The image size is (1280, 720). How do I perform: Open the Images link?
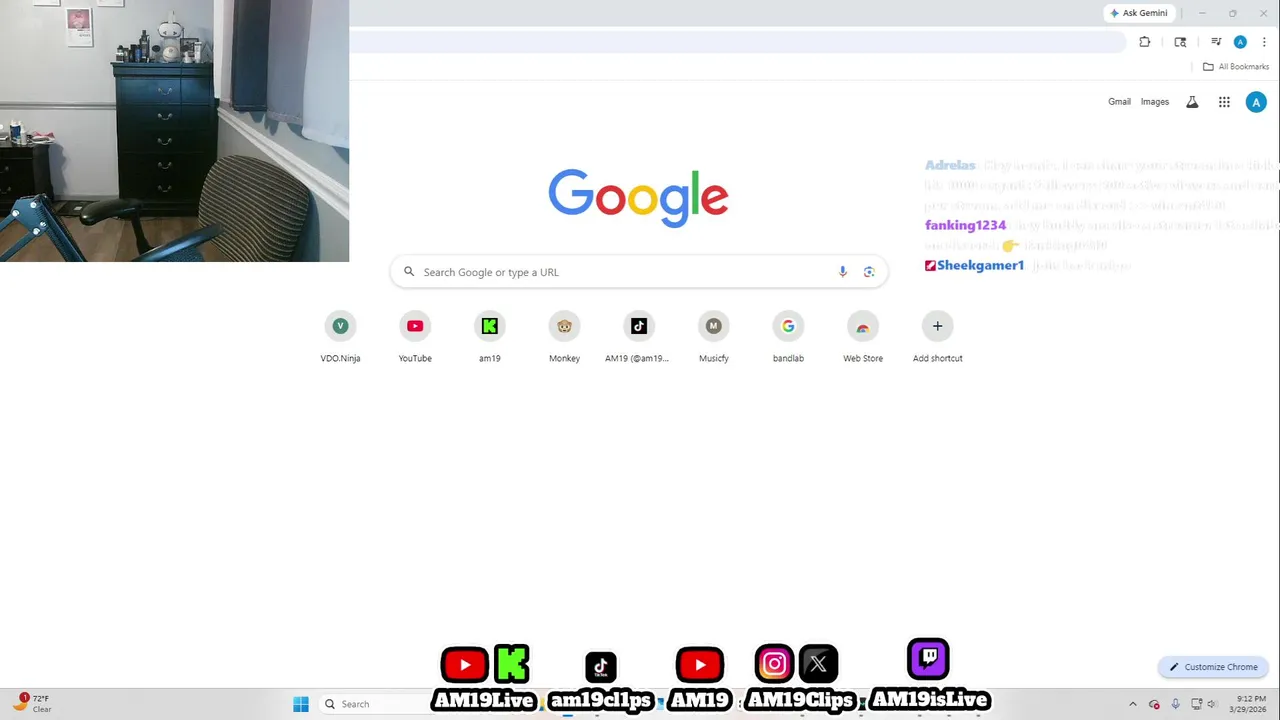(1155, 102)
